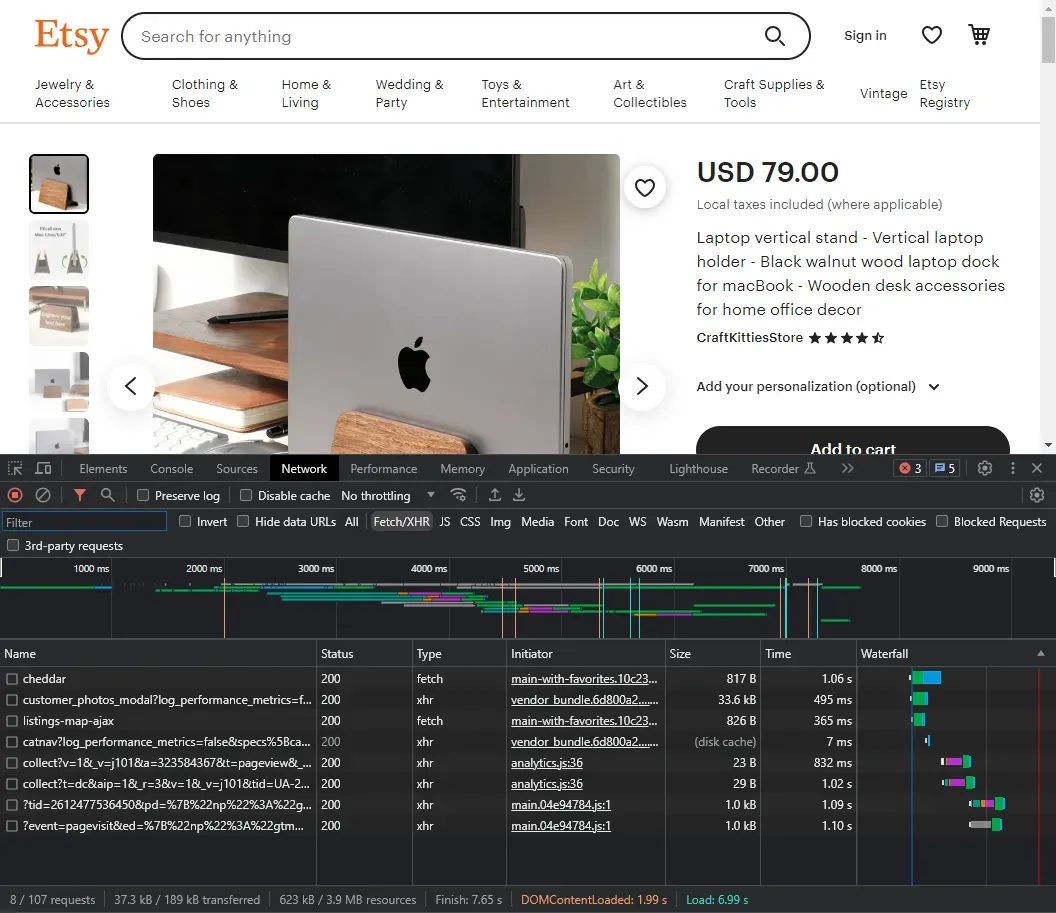This screenshot has width=1056, height=913.
Task: Check the Blocked Requests filter
Action: (941, 521)
